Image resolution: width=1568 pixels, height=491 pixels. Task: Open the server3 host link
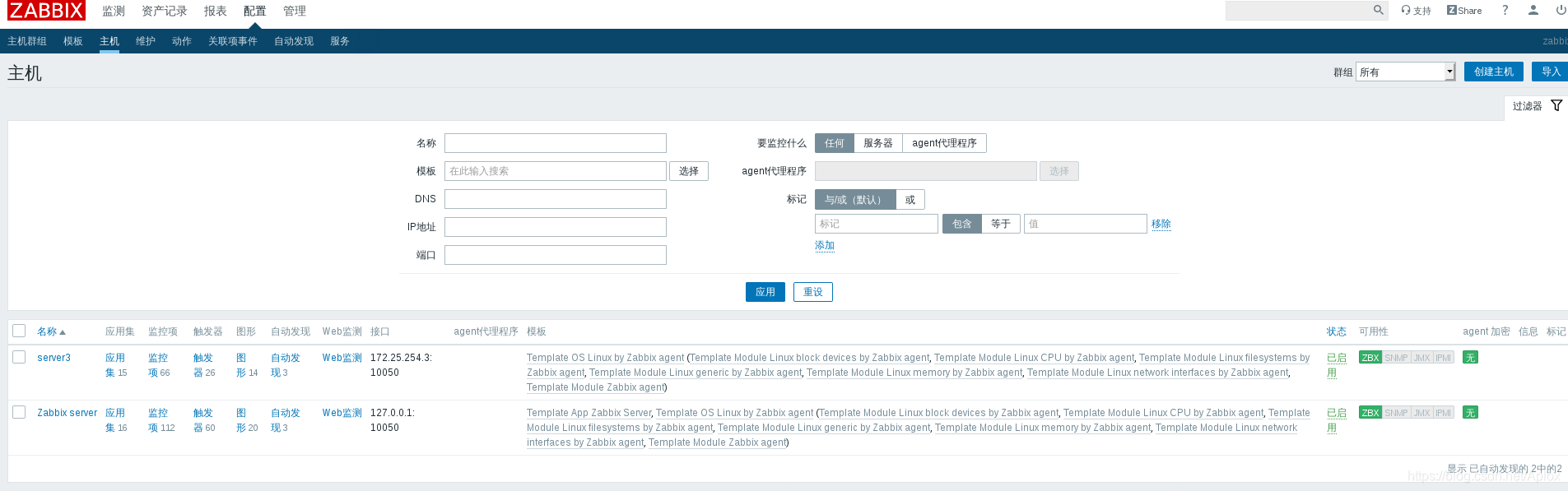click(54, 358)
